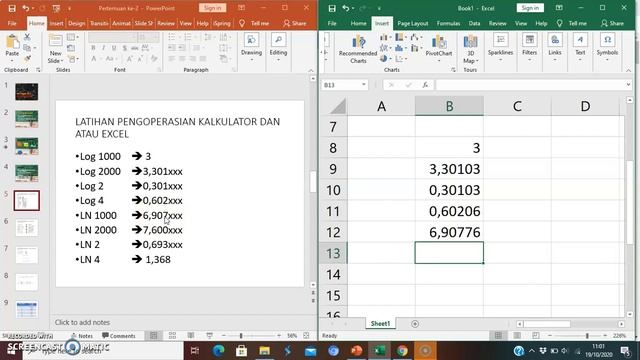Open Recommended Charts in Excel
640x360 pixels.
click(358, 49)
